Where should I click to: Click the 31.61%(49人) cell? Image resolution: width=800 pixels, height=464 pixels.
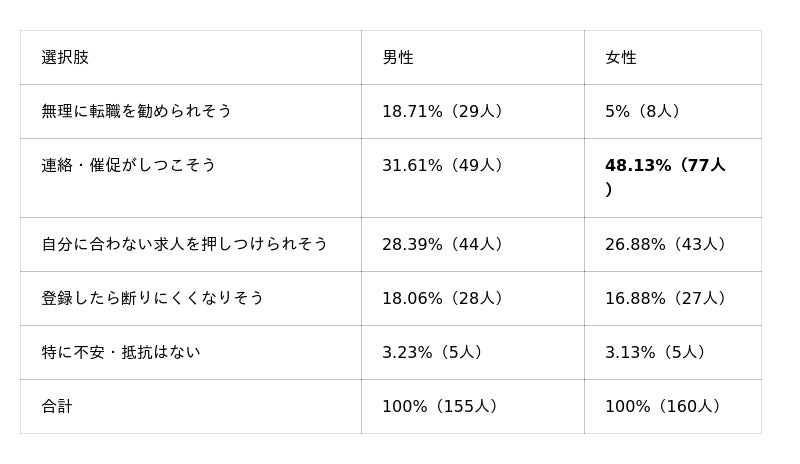[473, 178]
